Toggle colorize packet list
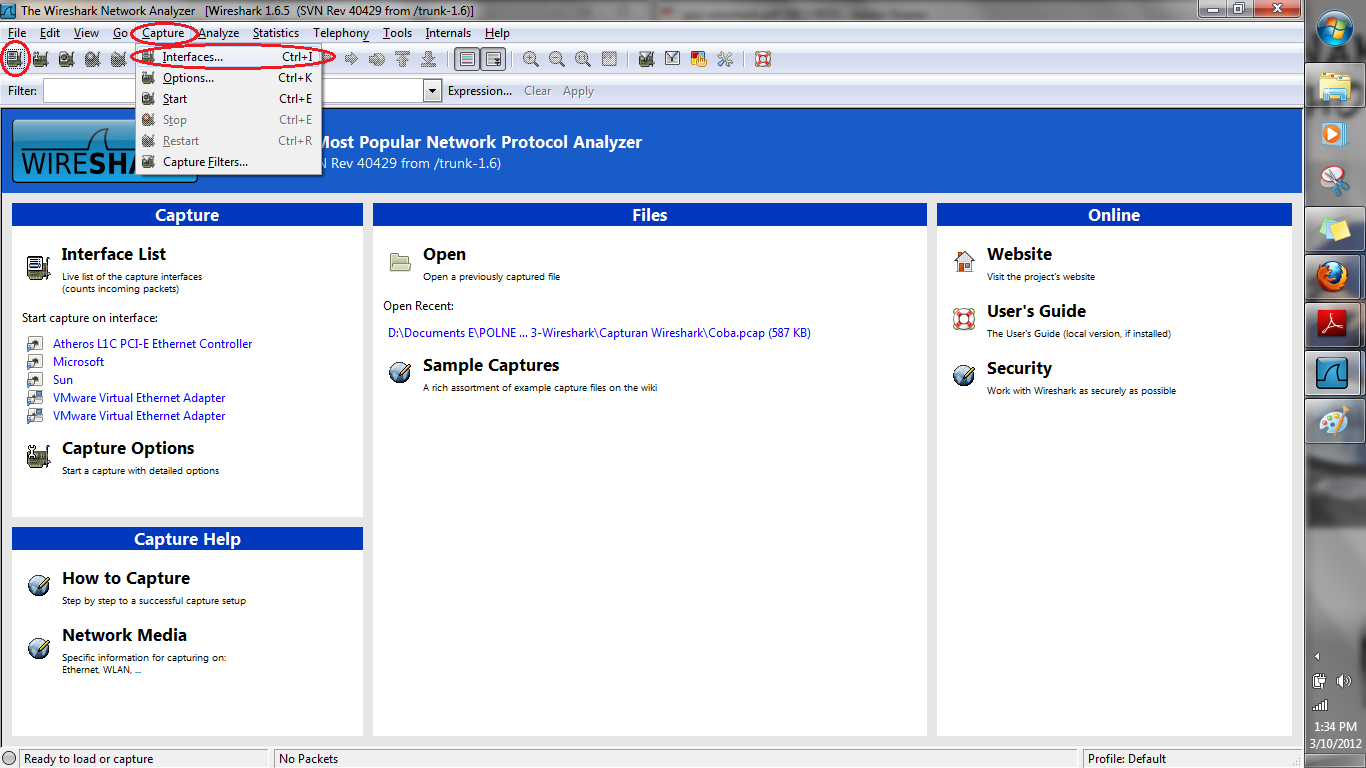The height and width of the screenshot is (768, 1366). point(466,59)
